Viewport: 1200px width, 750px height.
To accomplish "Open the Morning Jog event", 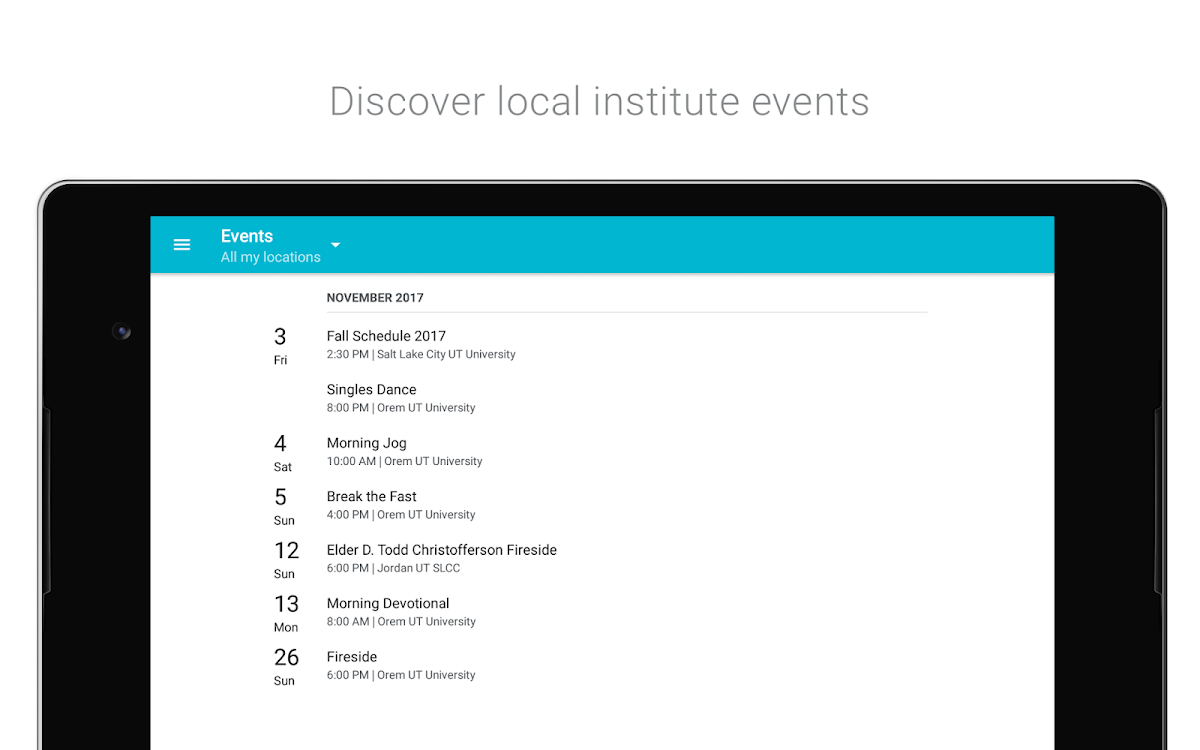I will [366, 443].
